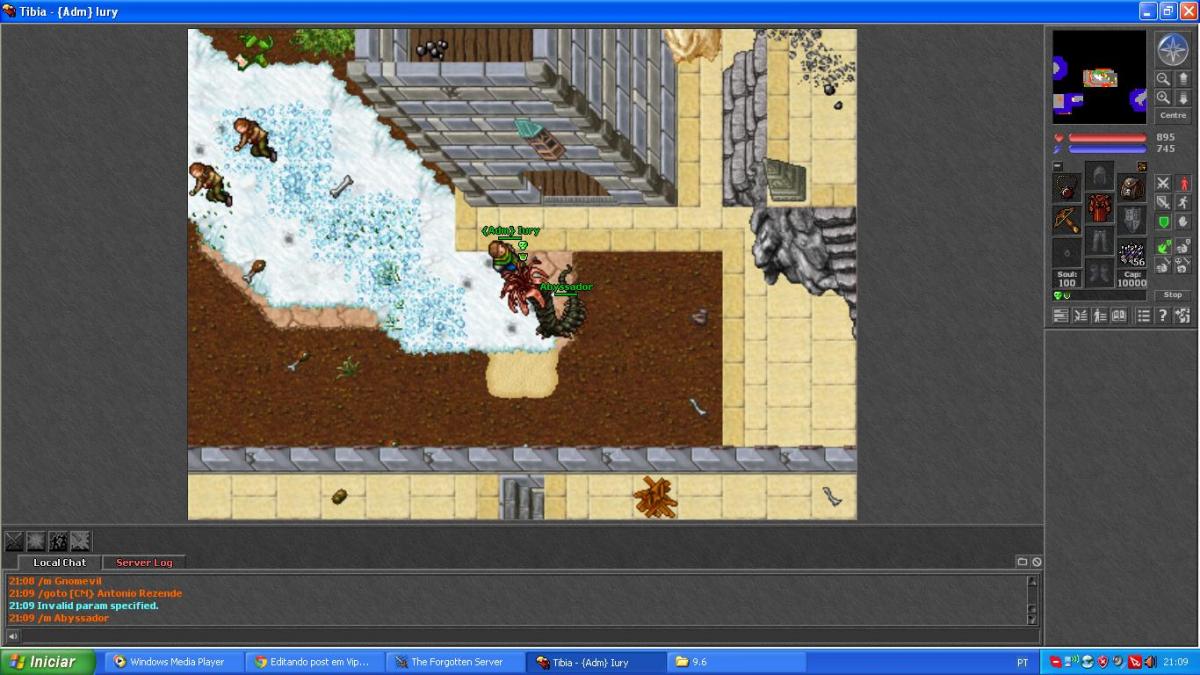Collapse the inventory panel with minus button
Viewport: 1200px width, 675px height.
pyautogui.click(x=1057, y=166)
